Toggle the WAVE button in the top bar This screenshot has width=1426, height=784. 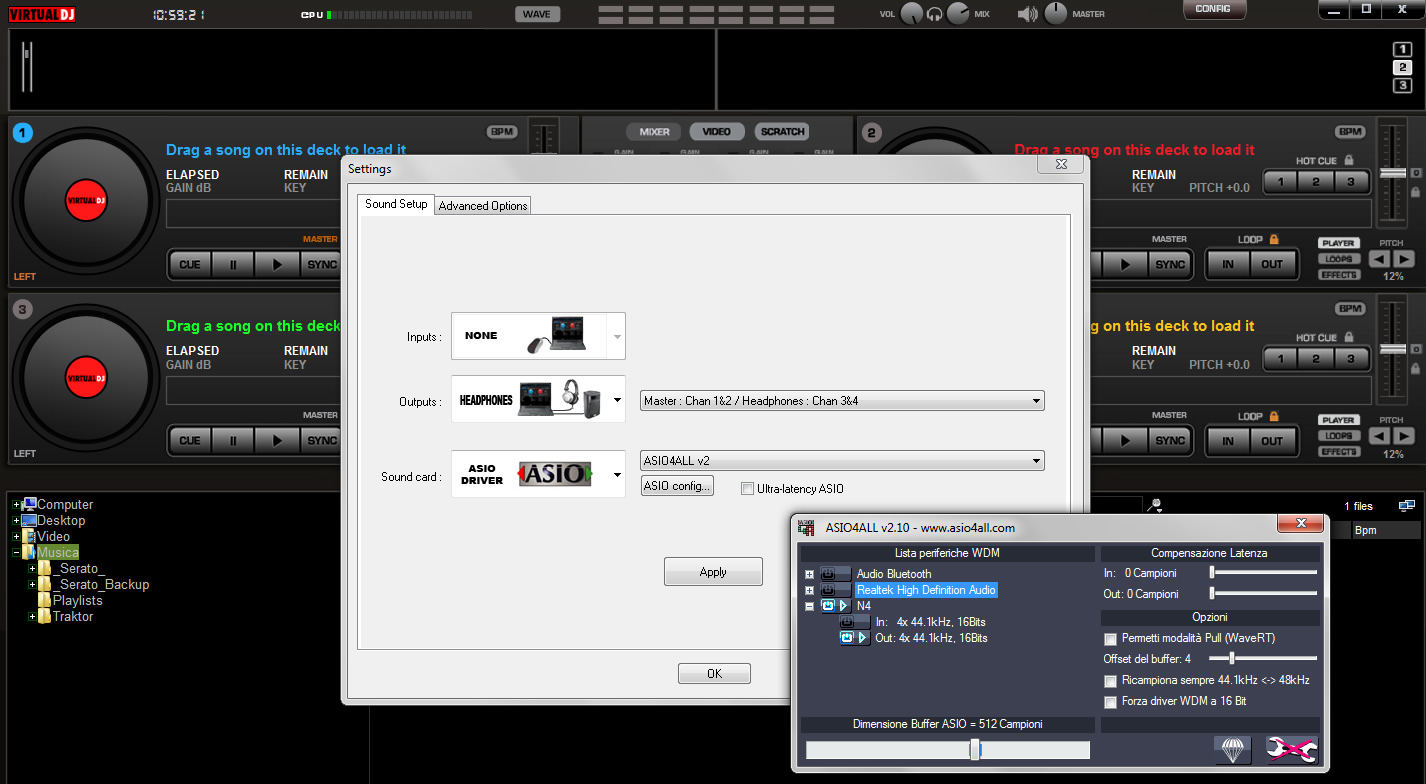[x=538, y=14]
